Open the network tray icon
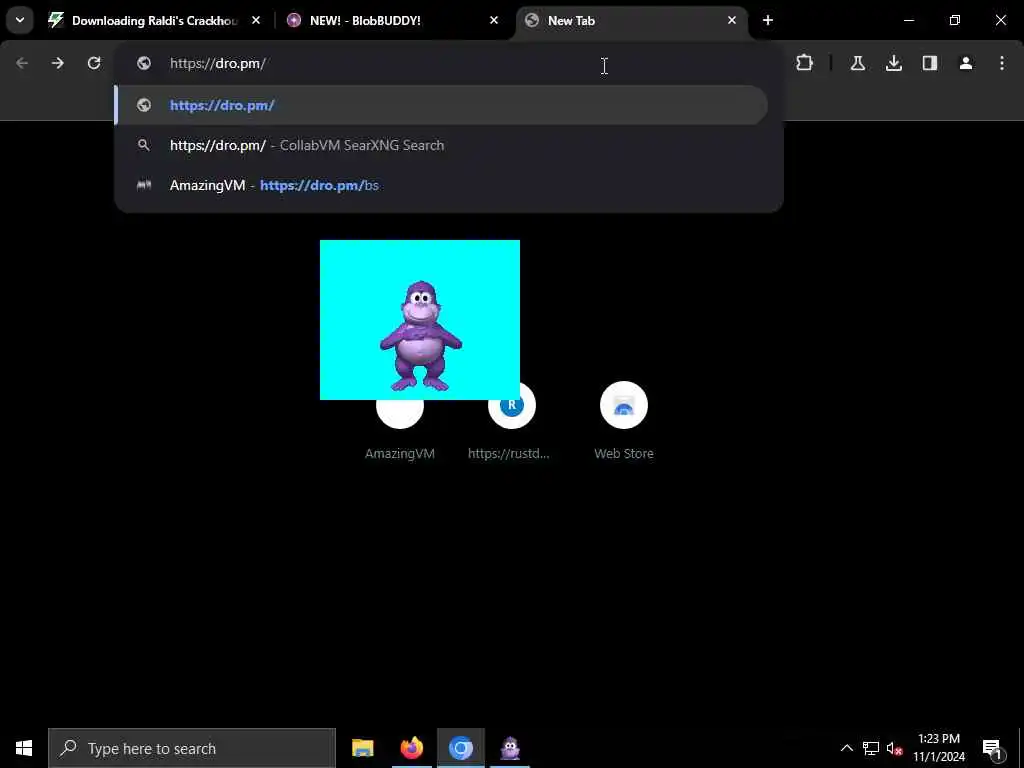This screenshot has height=768, width=1024. 871,748
